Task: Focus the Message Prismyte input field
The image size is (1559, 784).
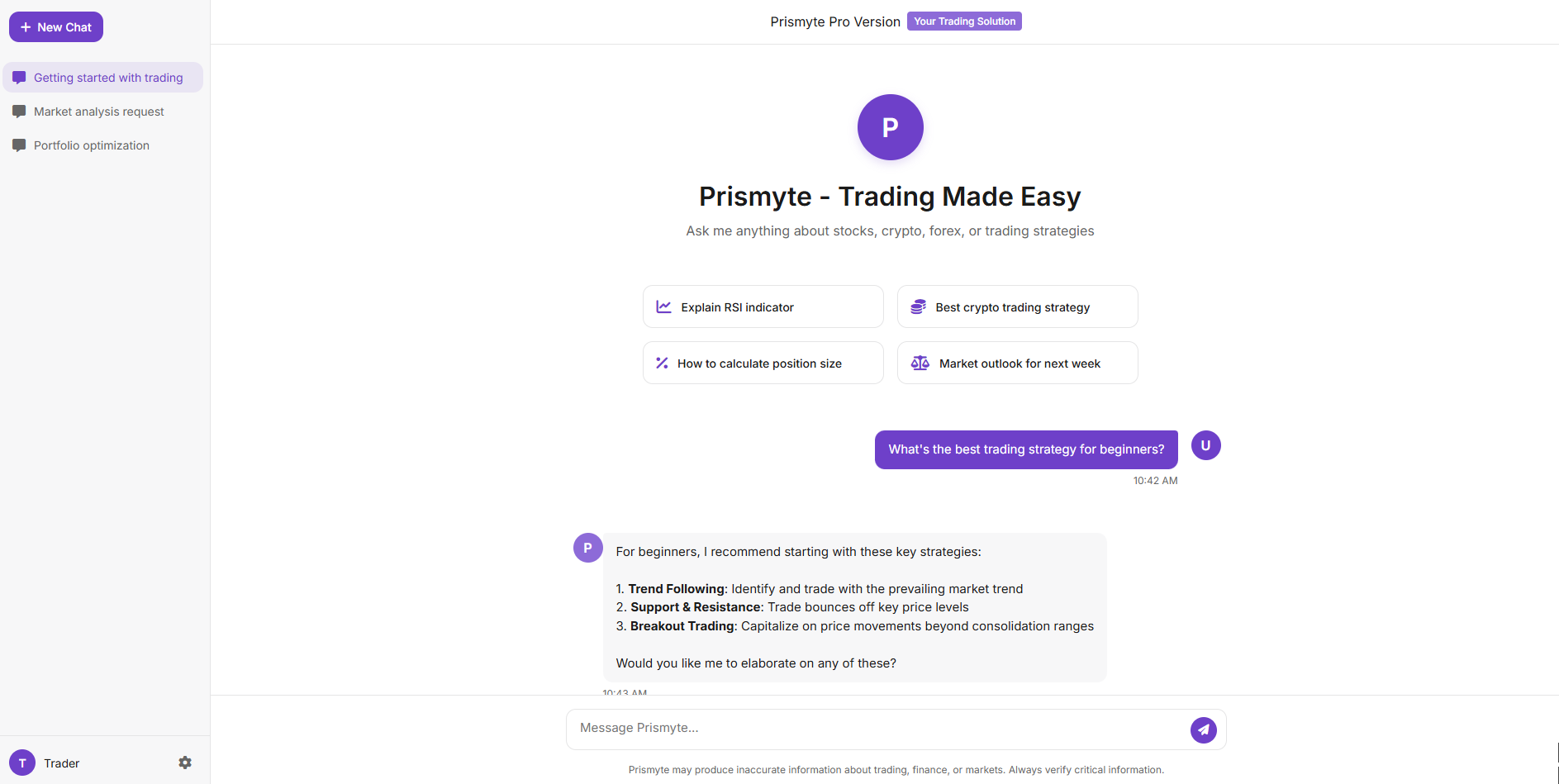Action: 877,729
